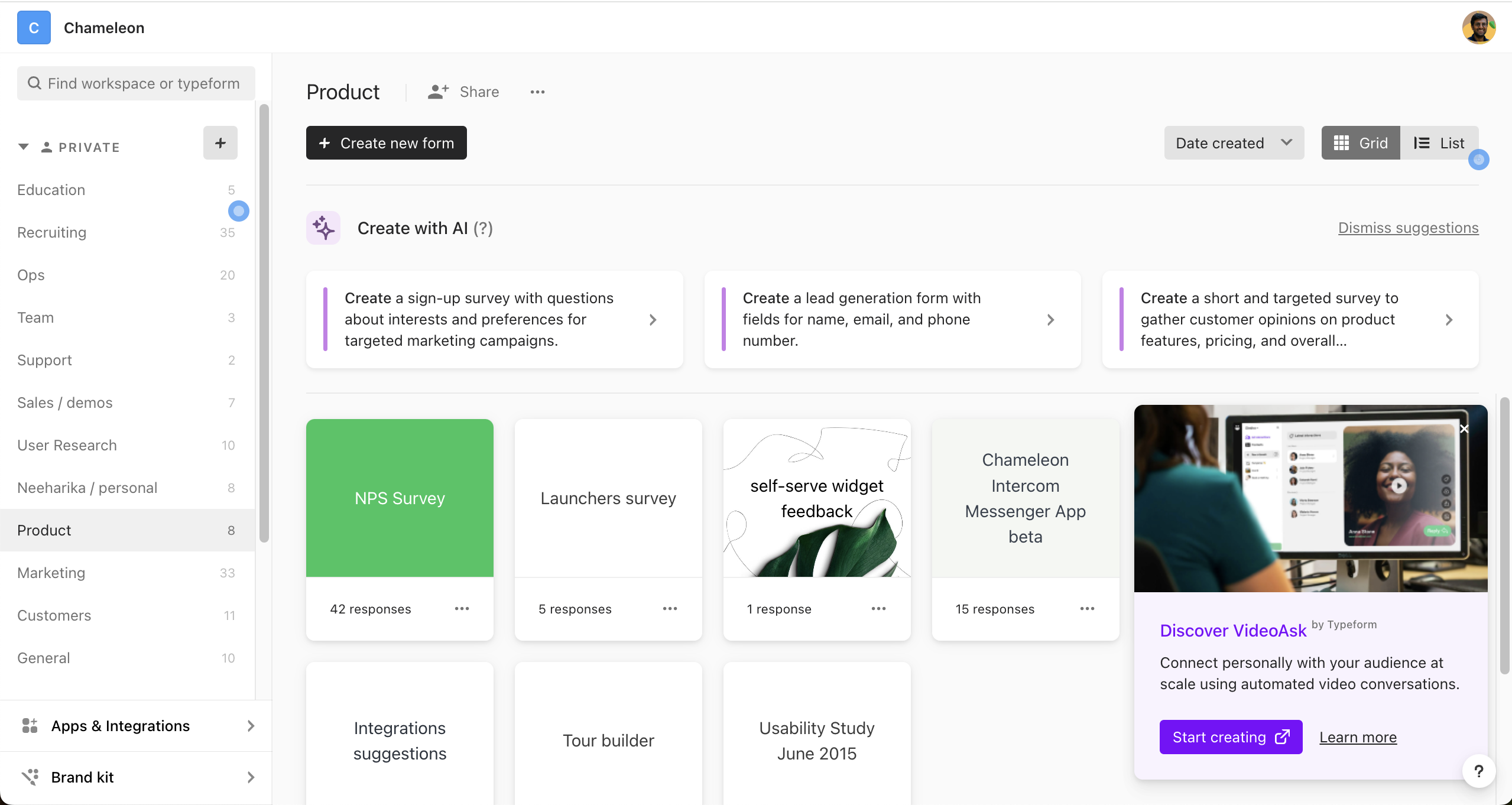Click the sidebar vertical scrollbar

(264, 323)
